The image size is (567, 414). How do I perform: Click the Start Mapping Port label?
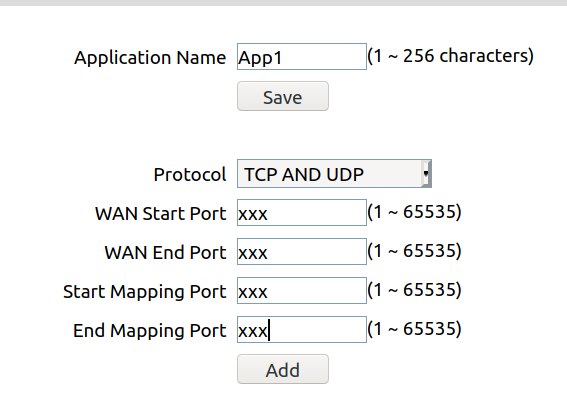click(145, 292)
